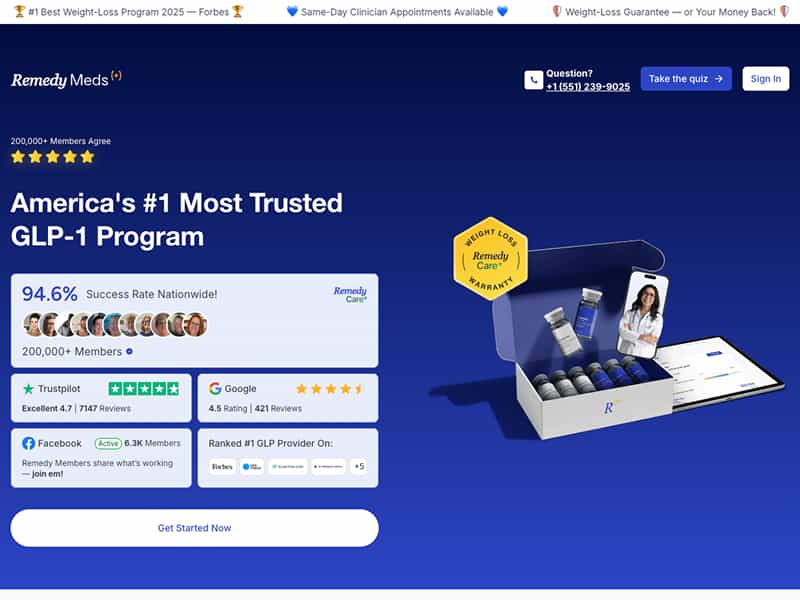Click the Google logo in reviews card

215,388
